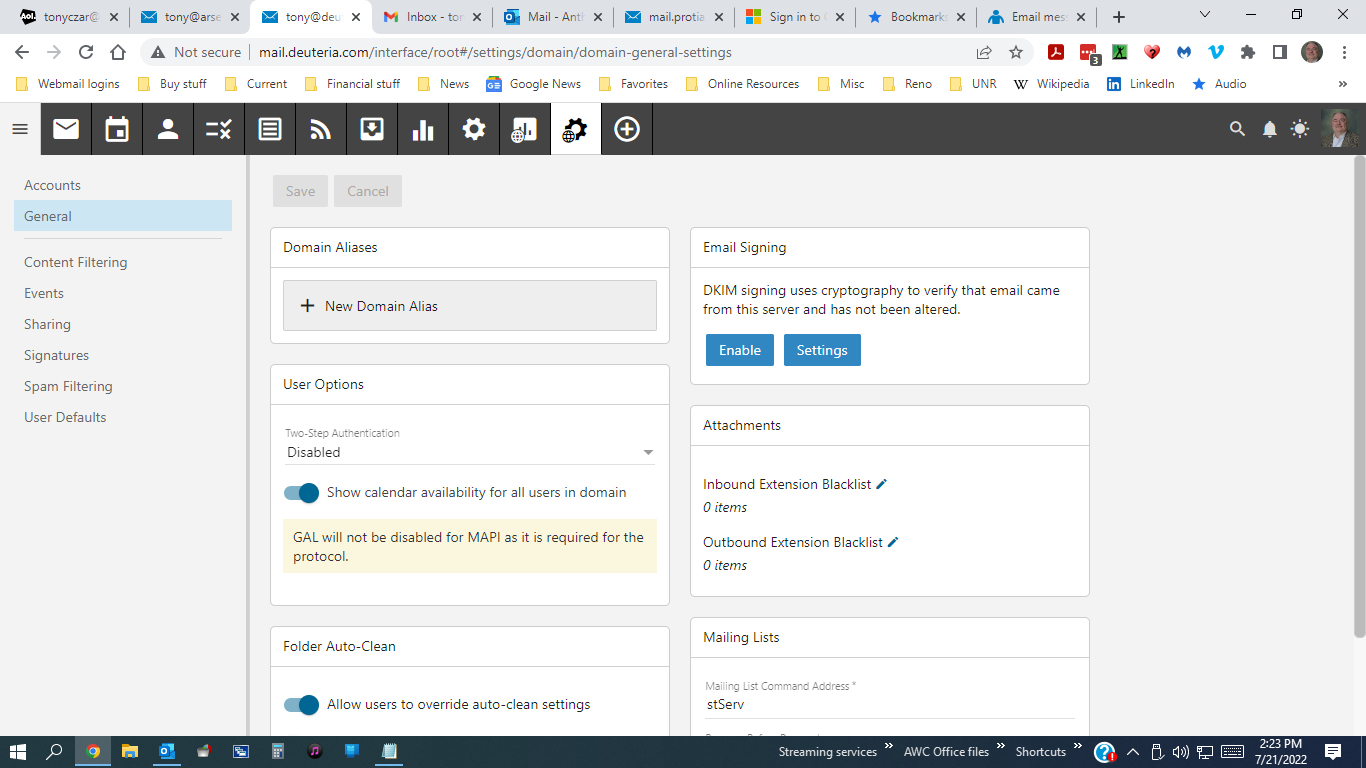Toggle Show calendar availability for all users
The width and height of the screenshot is (1366, 768).
point(301,492)
